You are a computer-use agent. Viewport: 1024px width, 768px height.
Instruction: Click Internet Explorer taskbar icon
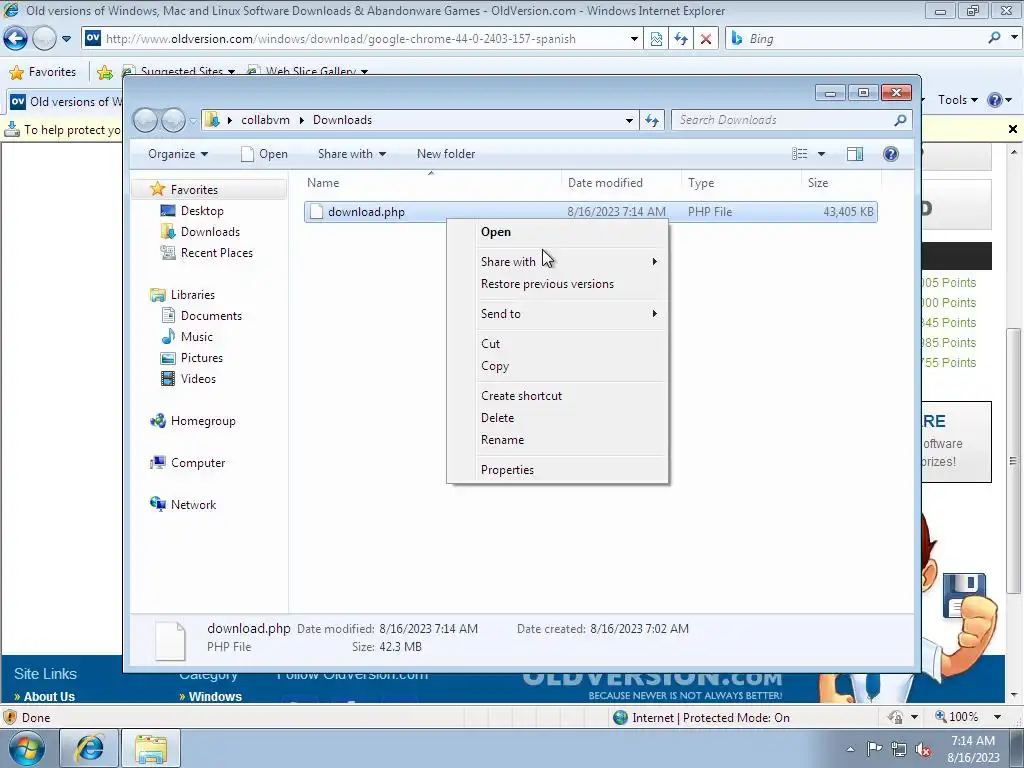(x=89, y=748)
